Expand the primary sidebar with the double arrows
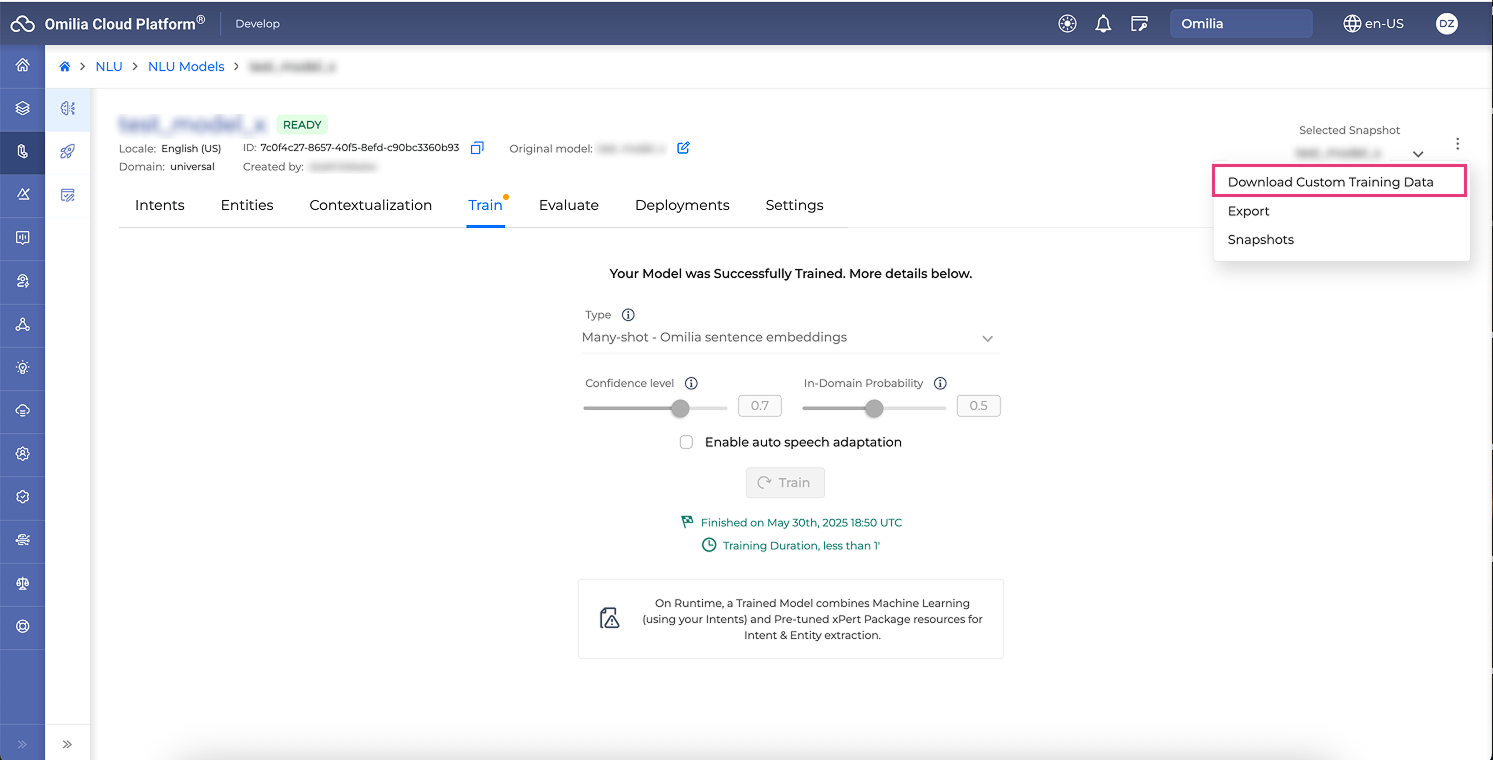 click(22, 744)
